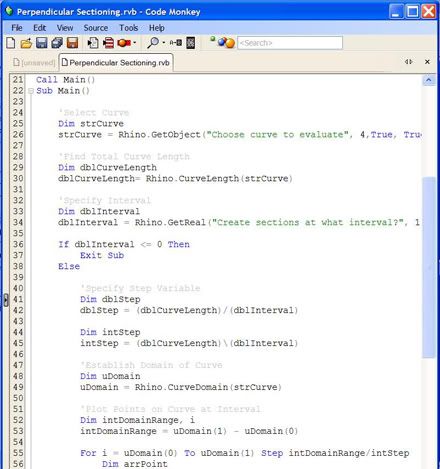Image resolution: width=440 pixels, height=469 pixels.
Task: Select the Perpendicular Sectioning.rvb tab
Action: coord(116,63)
